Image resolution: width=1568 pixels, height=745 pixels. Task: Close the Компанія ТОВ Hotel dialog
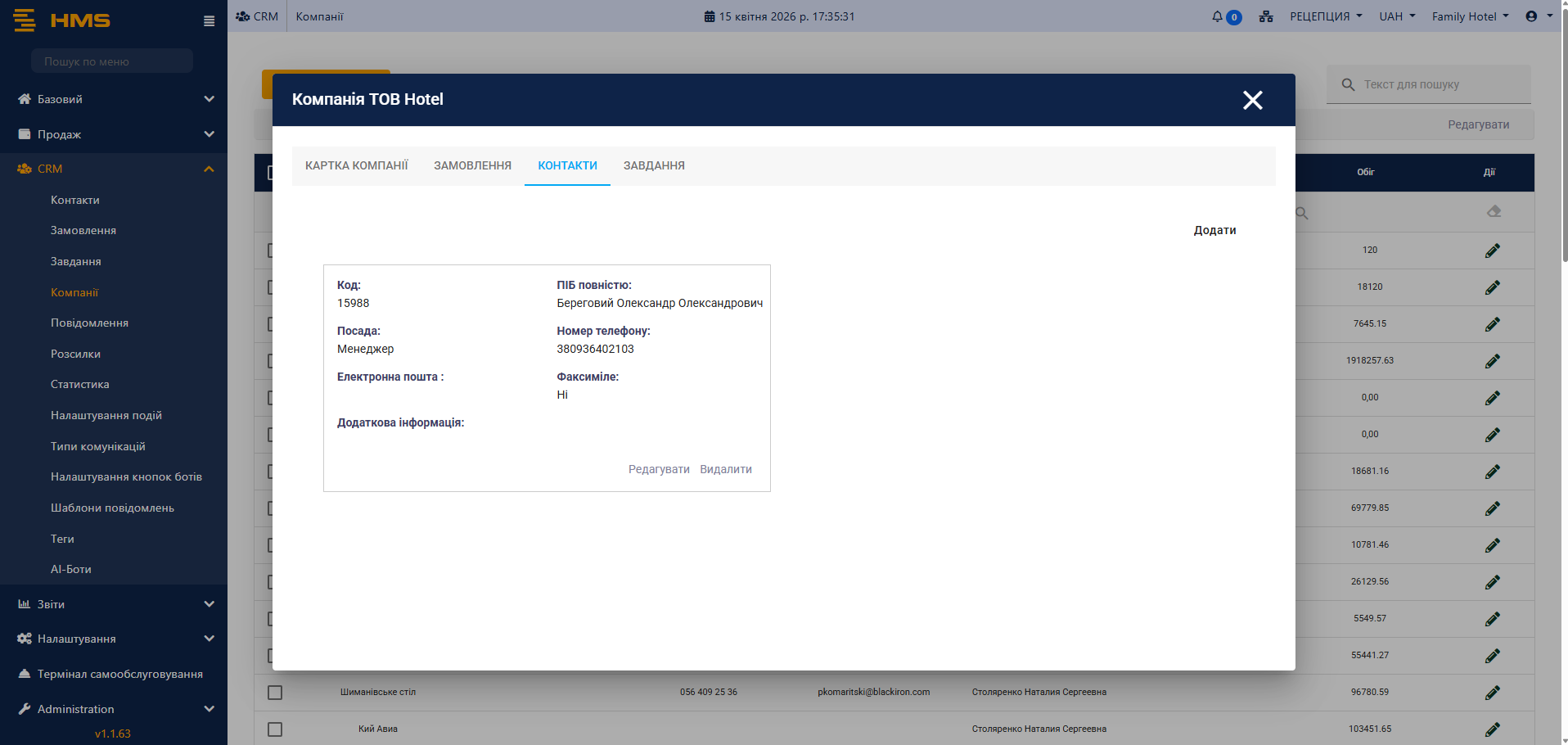tap(1252, 100)
